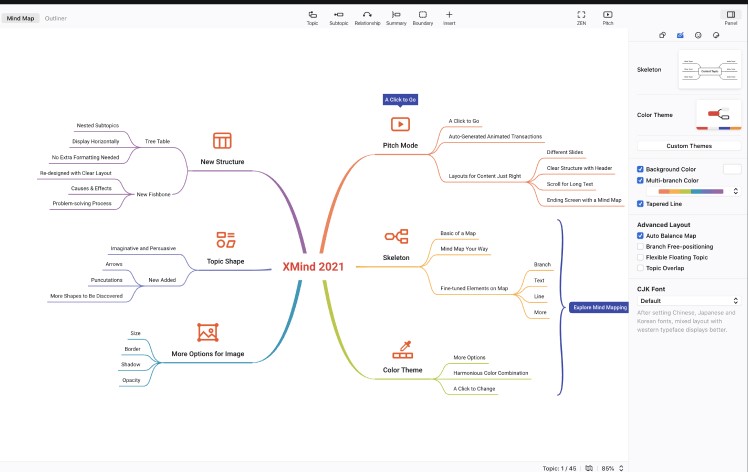Open the Style panel icon
Image resolution: width=748 pixels, height=472 pixels.
662,35
